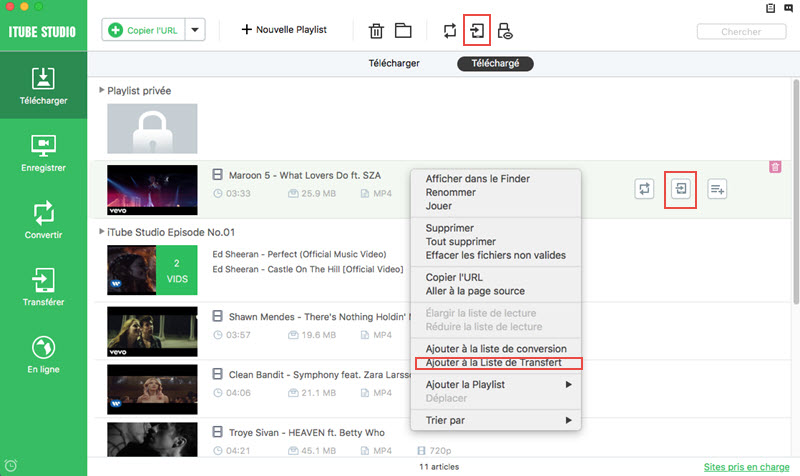Open the Maroon 5 video thumbnail

click(152, 190)
